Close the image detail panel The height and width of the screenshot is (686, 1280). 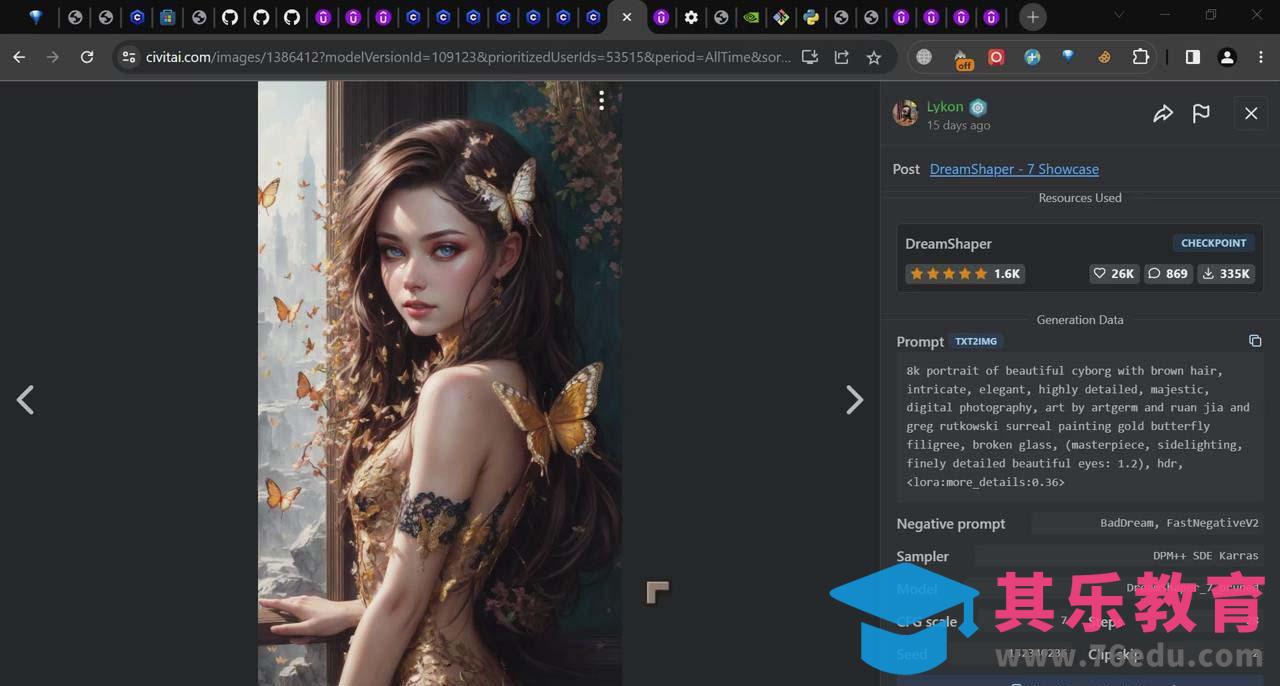click(x=1251, y=114)
